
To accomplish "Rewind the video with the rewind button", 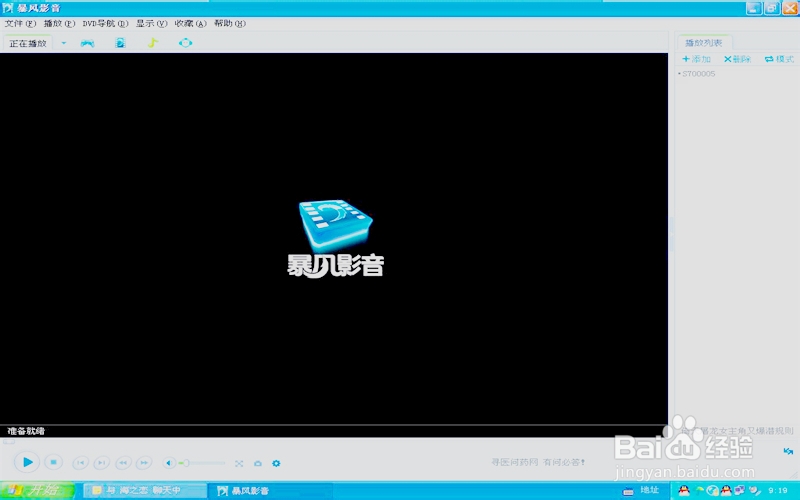I will tap(123, 463).
